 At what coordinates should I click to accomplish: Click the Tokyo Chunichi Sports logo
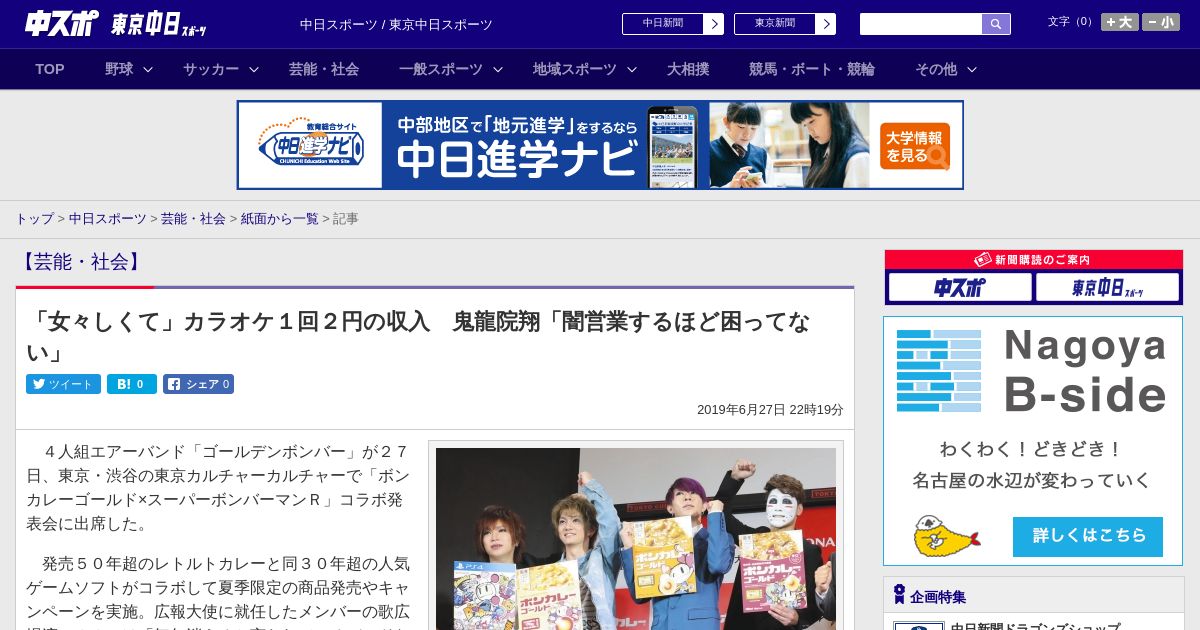click(159, 24)
